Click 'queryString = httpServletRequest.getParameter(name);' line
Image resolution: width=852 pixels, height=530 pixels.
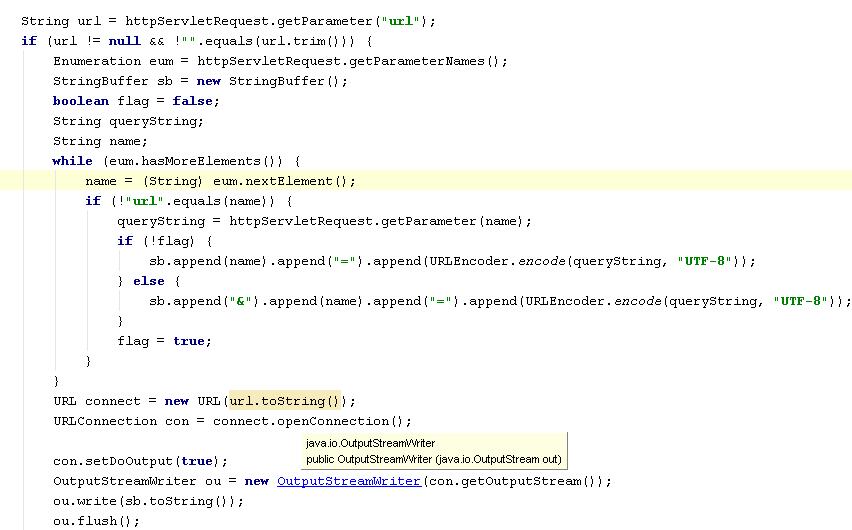click(x=324, y=221)
